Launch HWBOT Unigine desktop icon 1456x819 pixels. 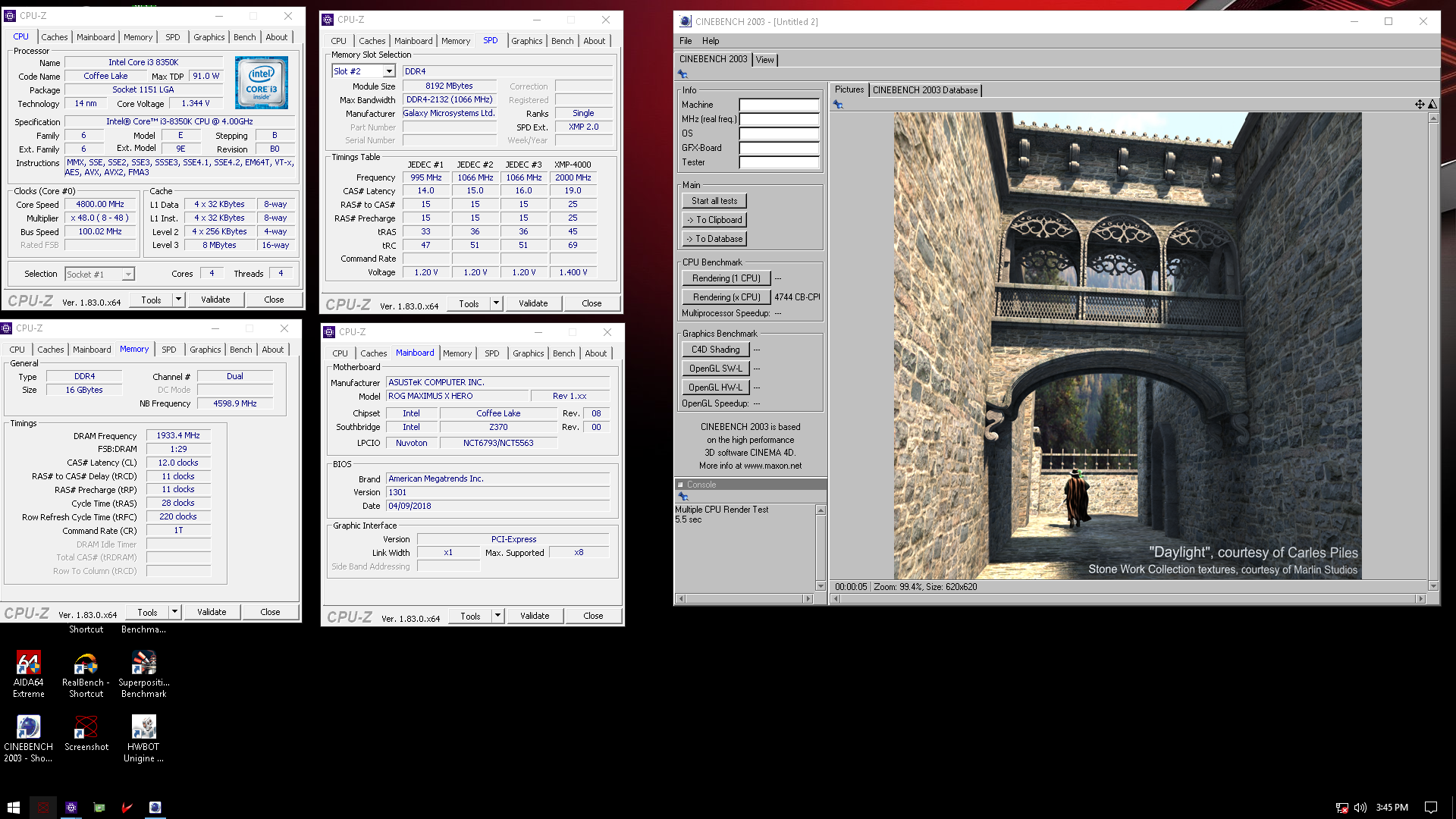(x=143, y=738)
